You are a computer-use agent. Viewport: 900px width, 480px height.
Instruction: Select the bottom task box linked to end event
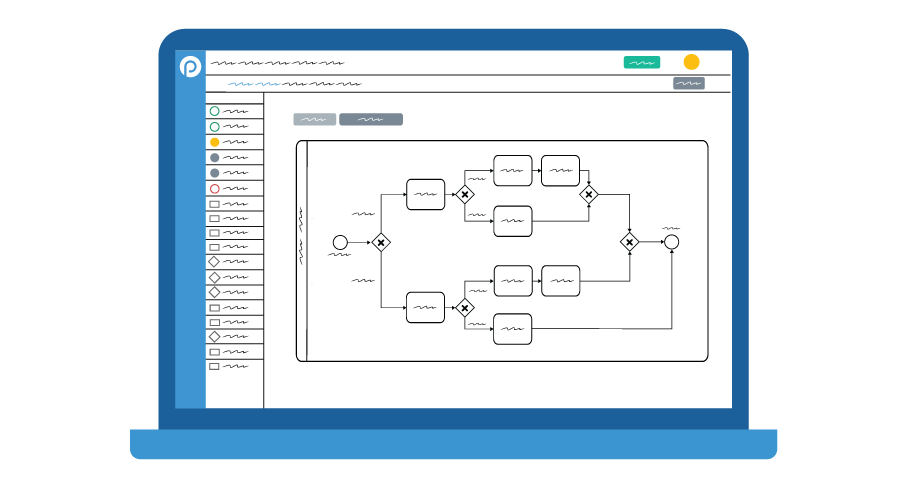coord(513,329)
